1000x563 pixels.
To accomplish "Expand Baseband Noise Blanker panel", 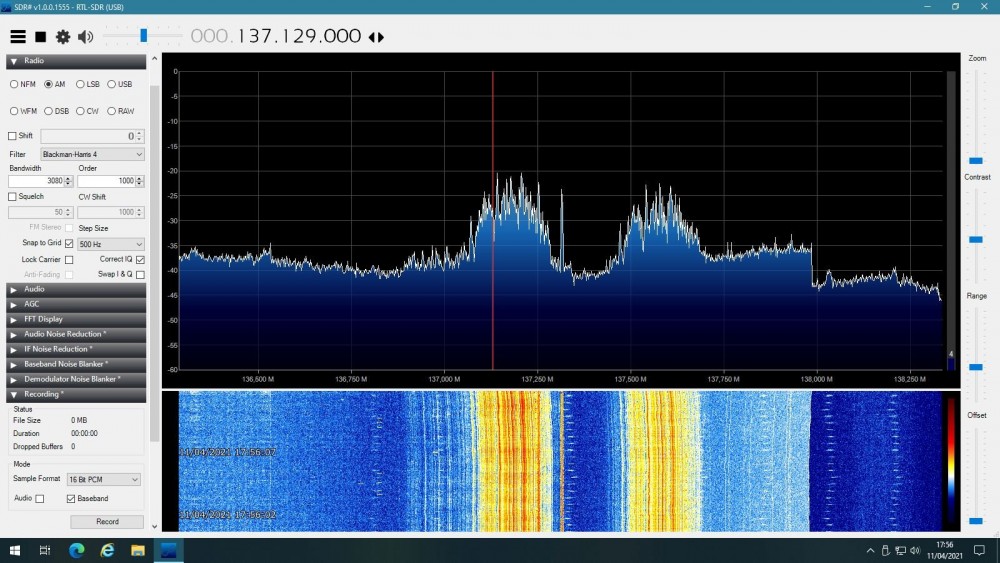I will tap(76, 364).
